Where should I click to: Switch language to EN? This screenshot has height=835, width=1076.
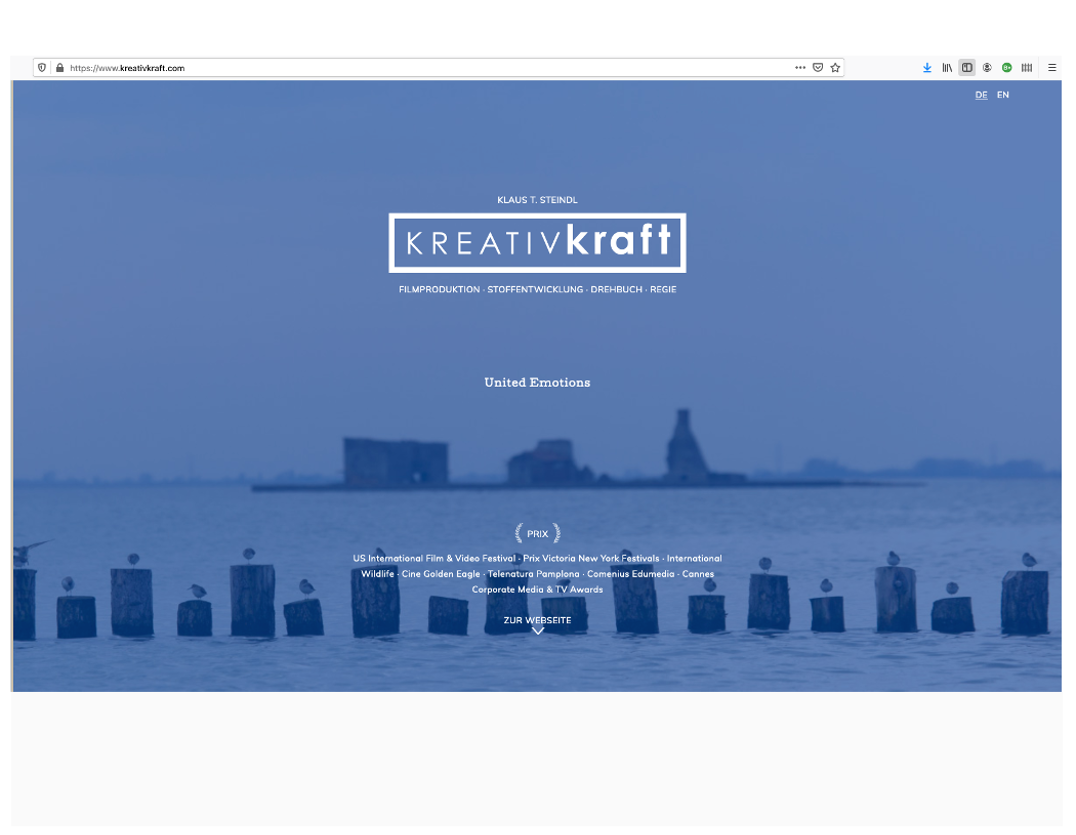pos(1003,95)
